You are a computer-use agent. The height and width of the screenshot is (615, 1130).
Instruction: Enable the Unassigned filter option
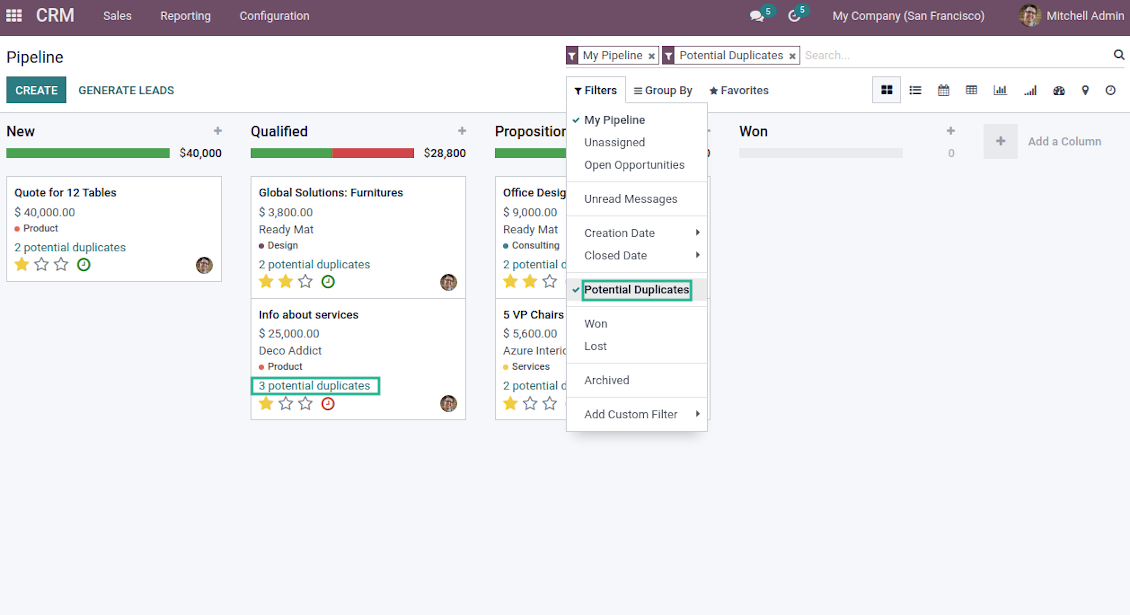[x=614, y=143]
